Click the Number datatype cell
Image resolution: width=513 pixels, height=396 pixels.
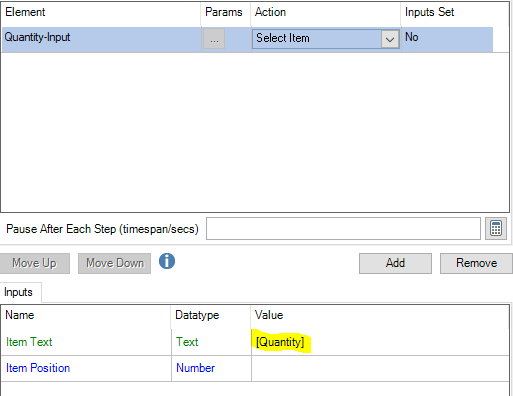pyautogui.click(x=211, y=368)
